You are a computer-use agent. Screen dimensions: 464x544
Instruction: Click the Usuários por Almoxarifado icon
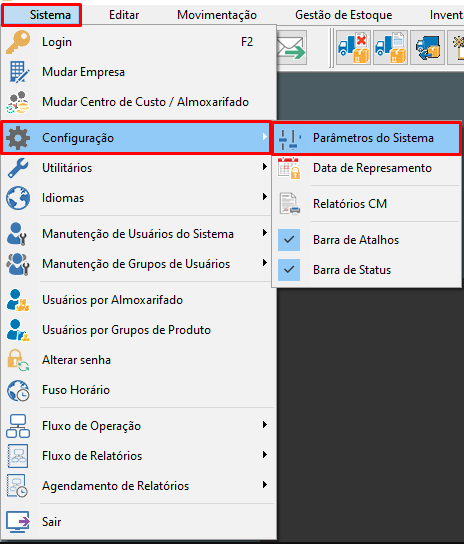[x=18, y=300]
